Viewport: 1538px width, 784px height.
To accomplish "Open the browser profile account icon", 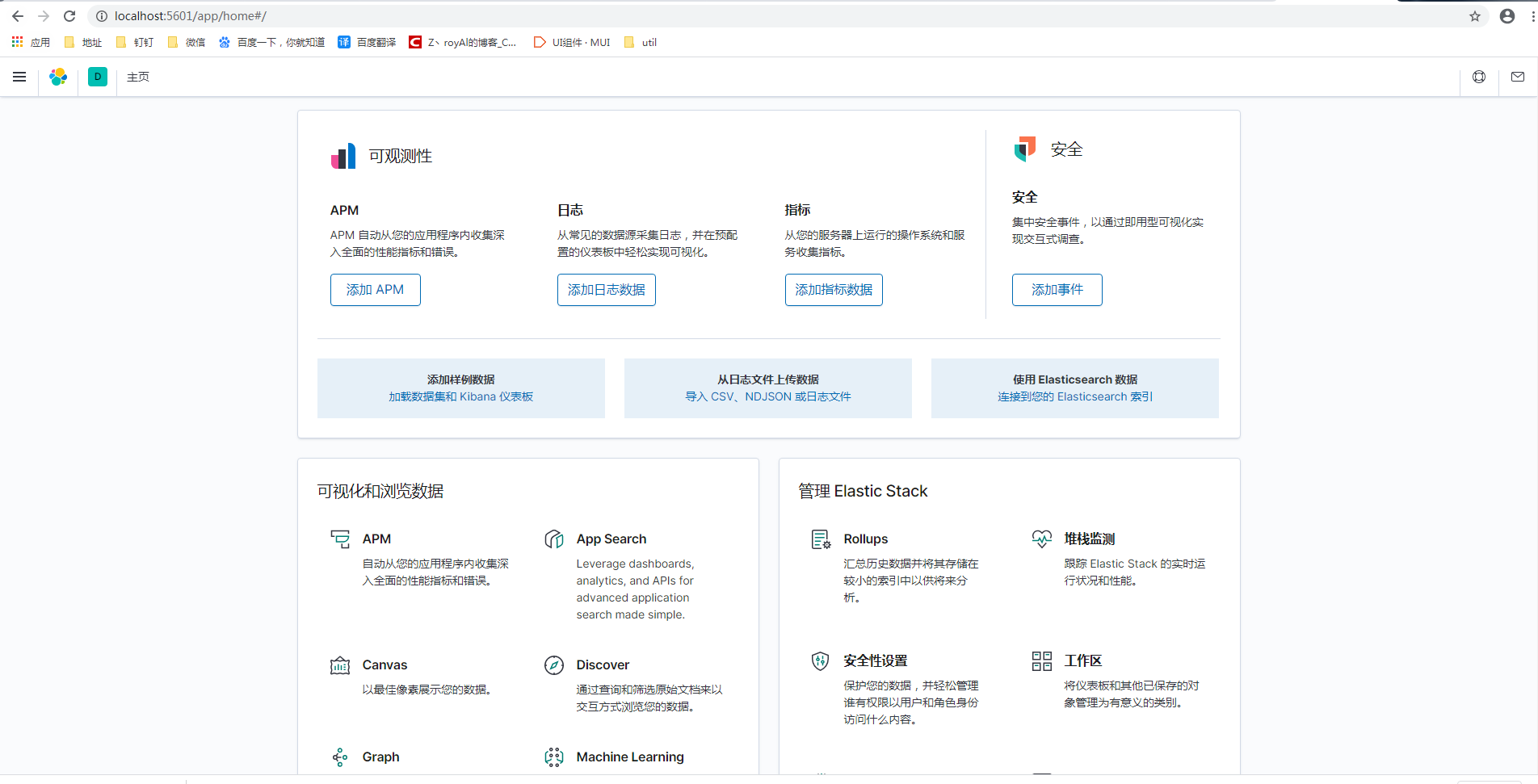I will (x=1507, y=16).
